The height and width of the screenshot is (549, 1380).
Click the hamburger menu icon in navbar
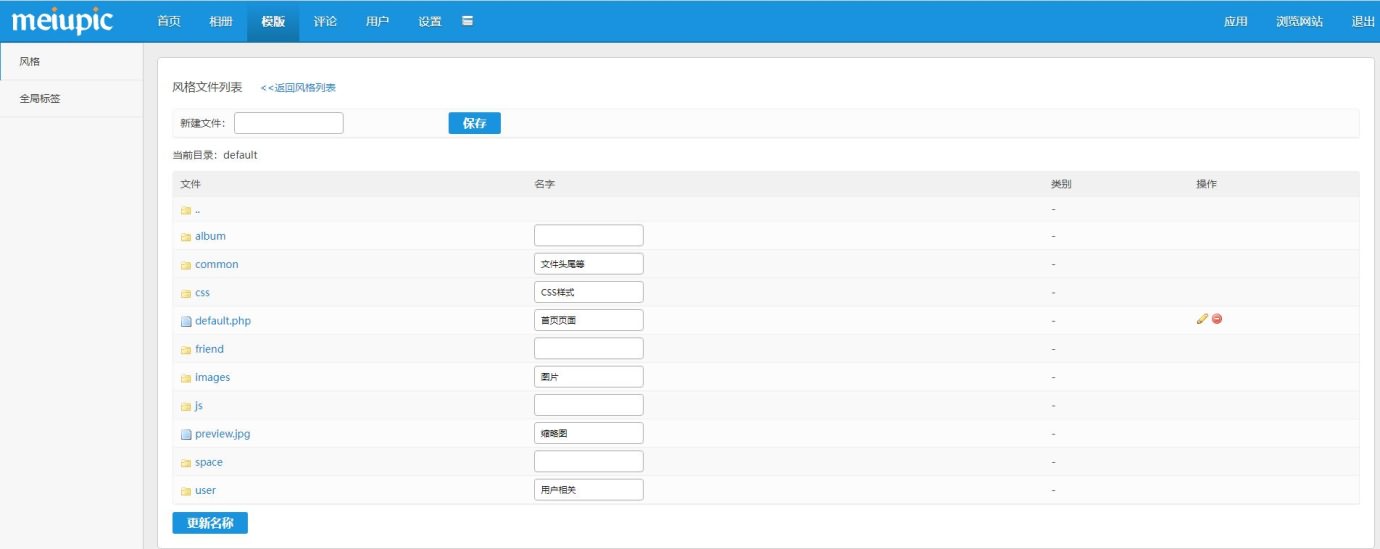tap(467, 21)
